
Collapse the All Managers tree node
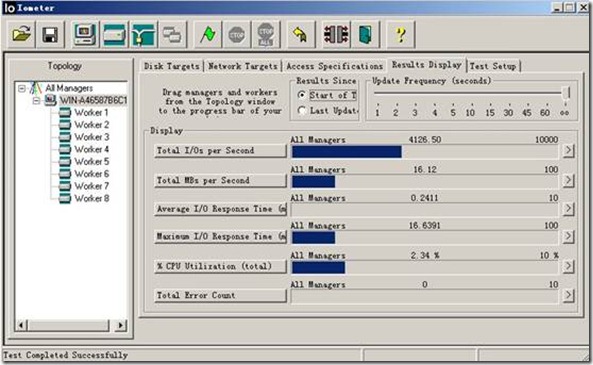tap(22, 89)
